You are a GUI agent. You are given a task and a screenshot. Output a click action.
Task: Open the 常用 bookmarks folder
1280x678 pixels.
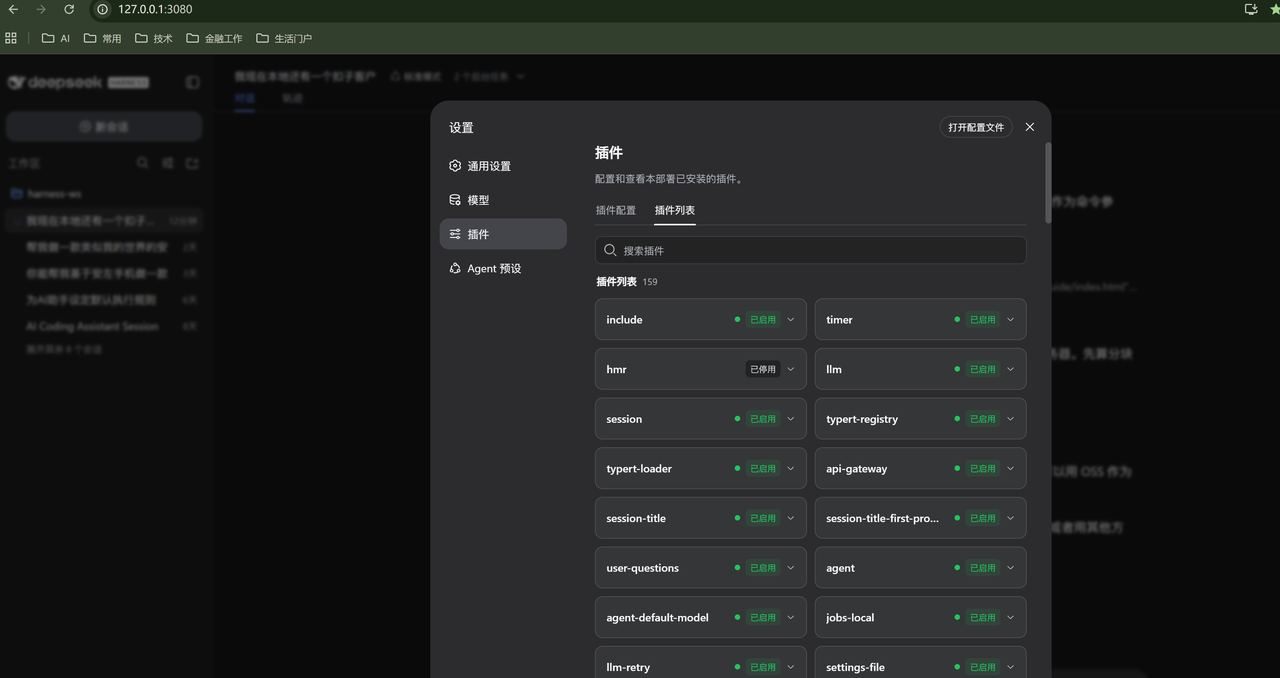point(103,38)
